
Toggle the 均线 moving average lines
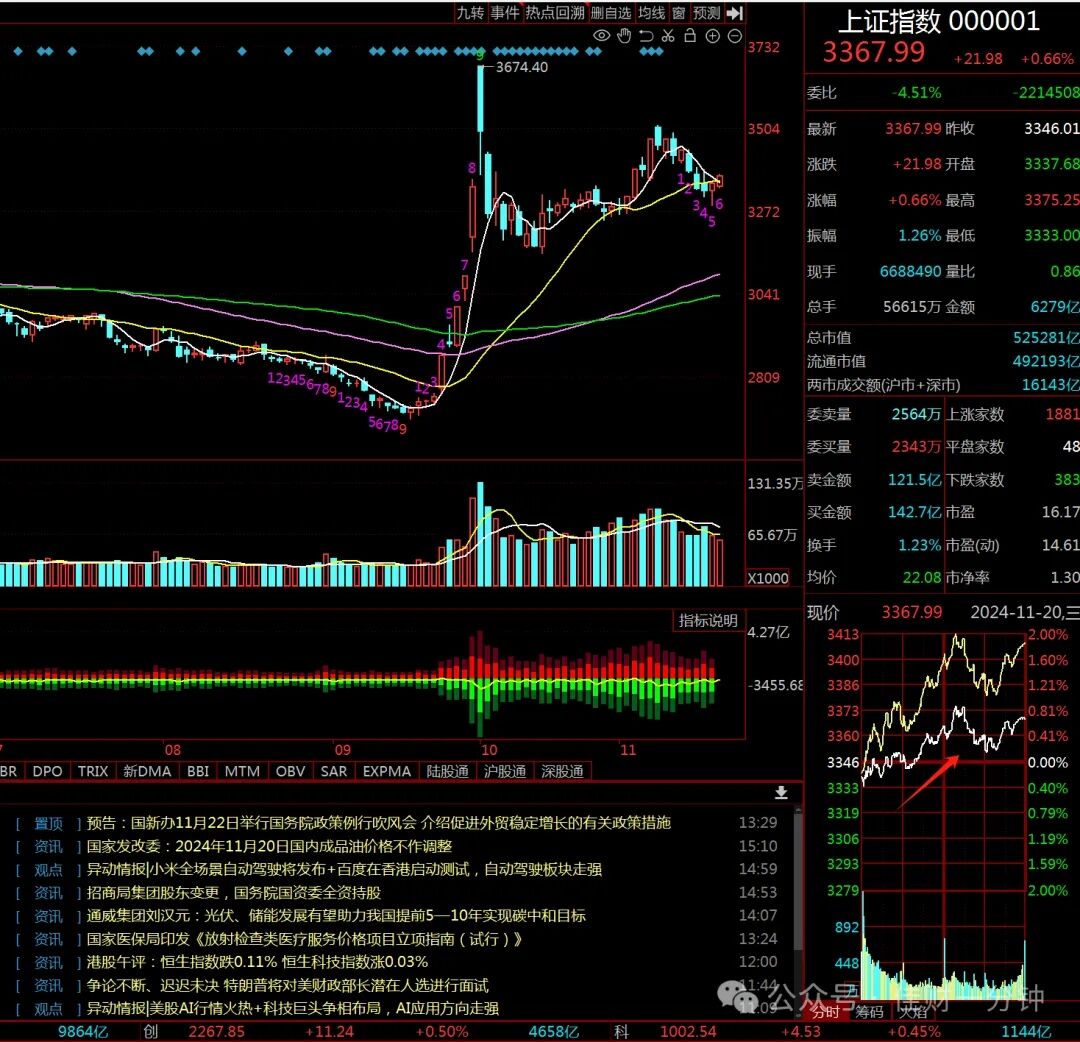point(651,12)
